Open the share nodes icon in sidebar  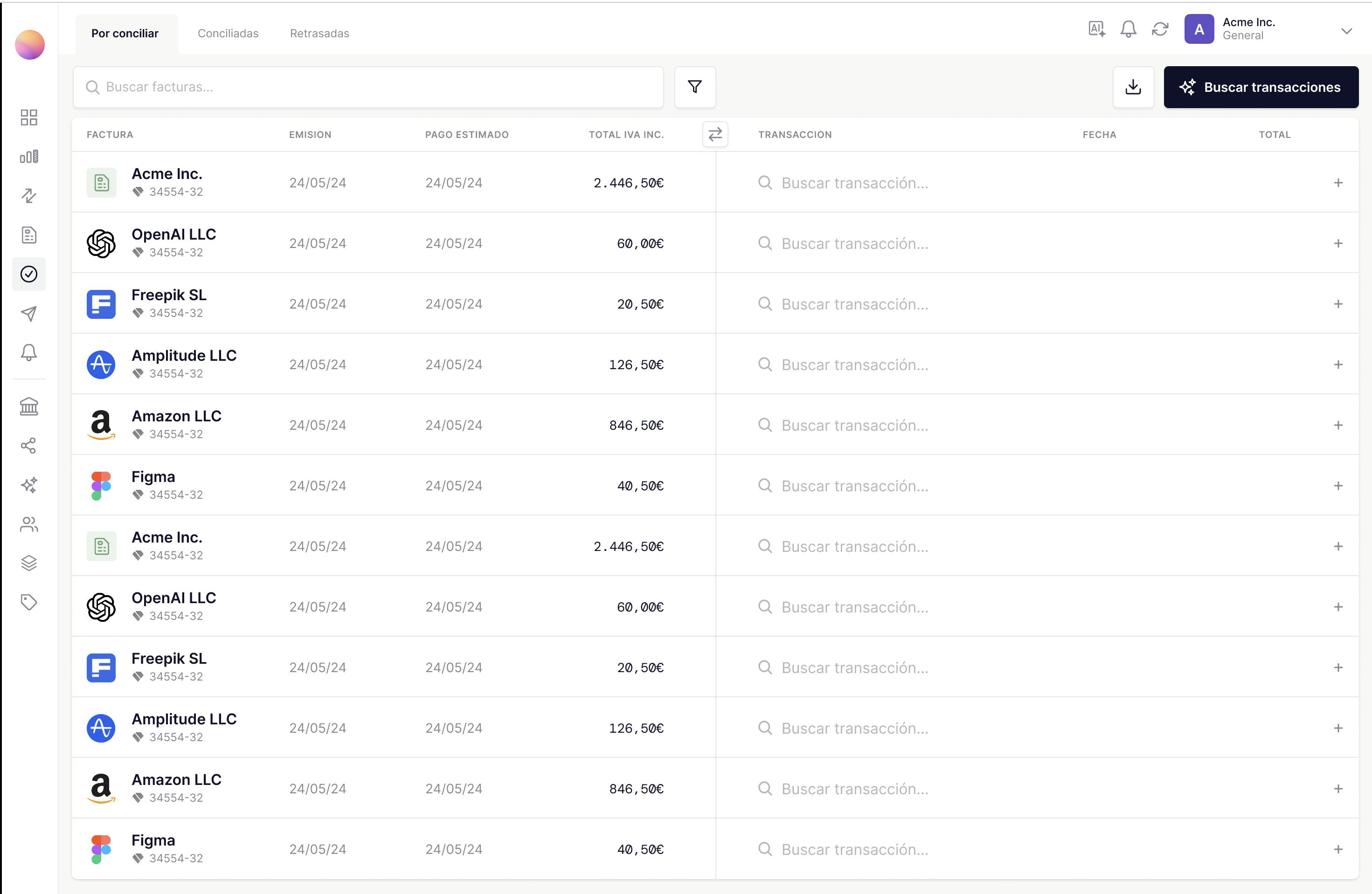point(29,445)
